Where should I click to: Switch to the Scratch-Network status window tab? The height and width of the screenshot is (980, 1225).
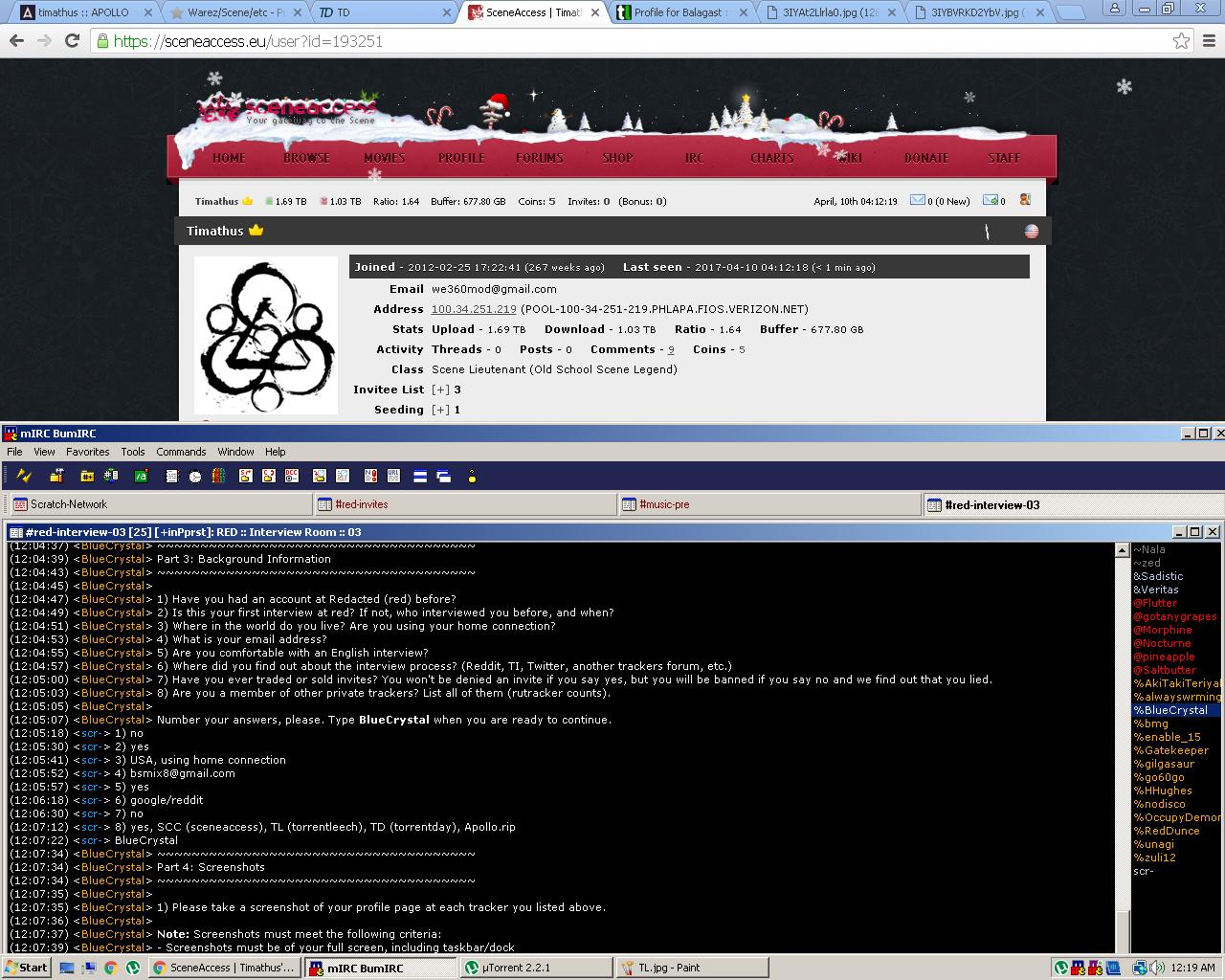coord(160,504)
